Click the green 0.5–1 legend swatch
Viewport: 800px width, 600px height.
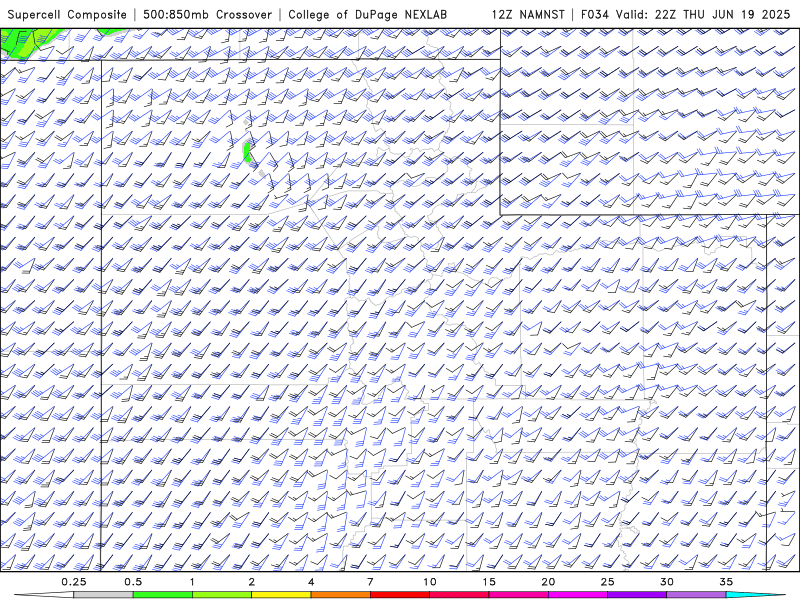tap(163, 595)
